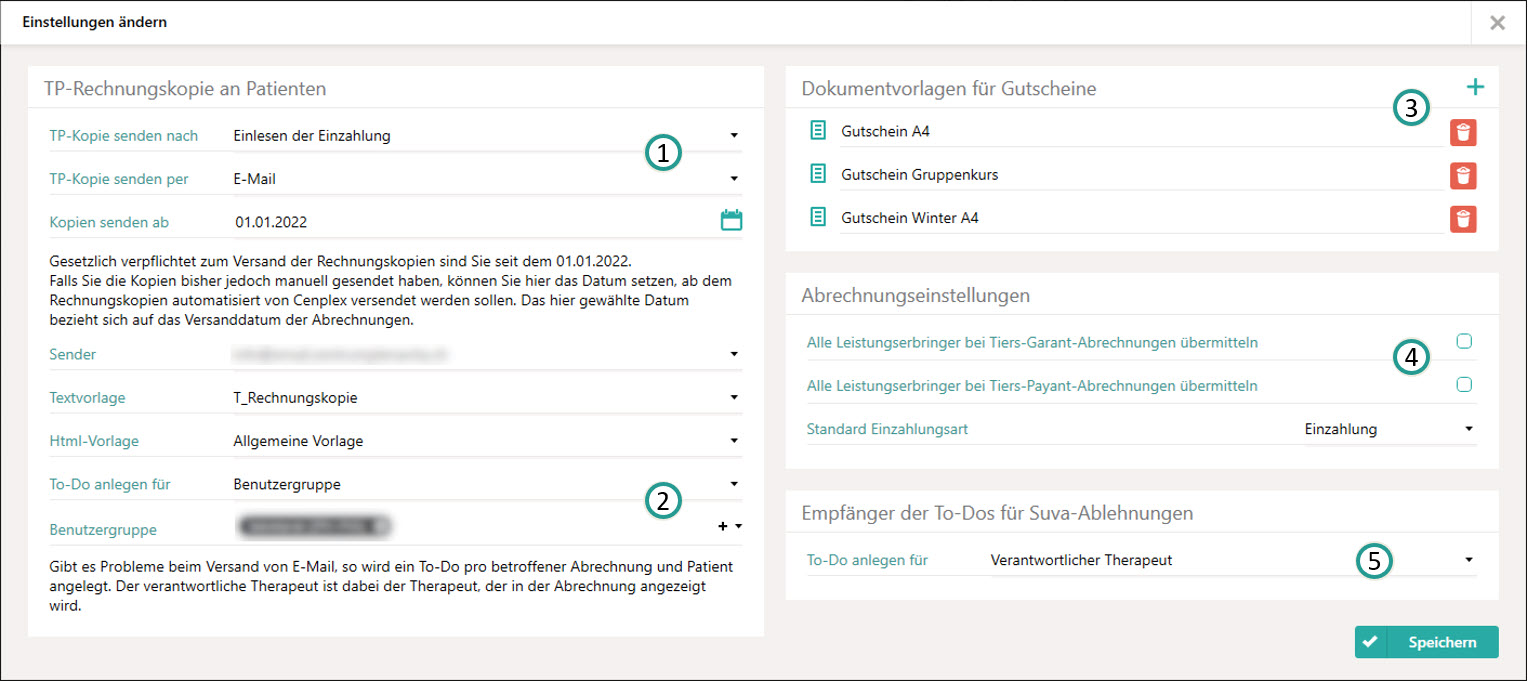Expand the Benutzergruppe selection arrow

coord(738,526)
